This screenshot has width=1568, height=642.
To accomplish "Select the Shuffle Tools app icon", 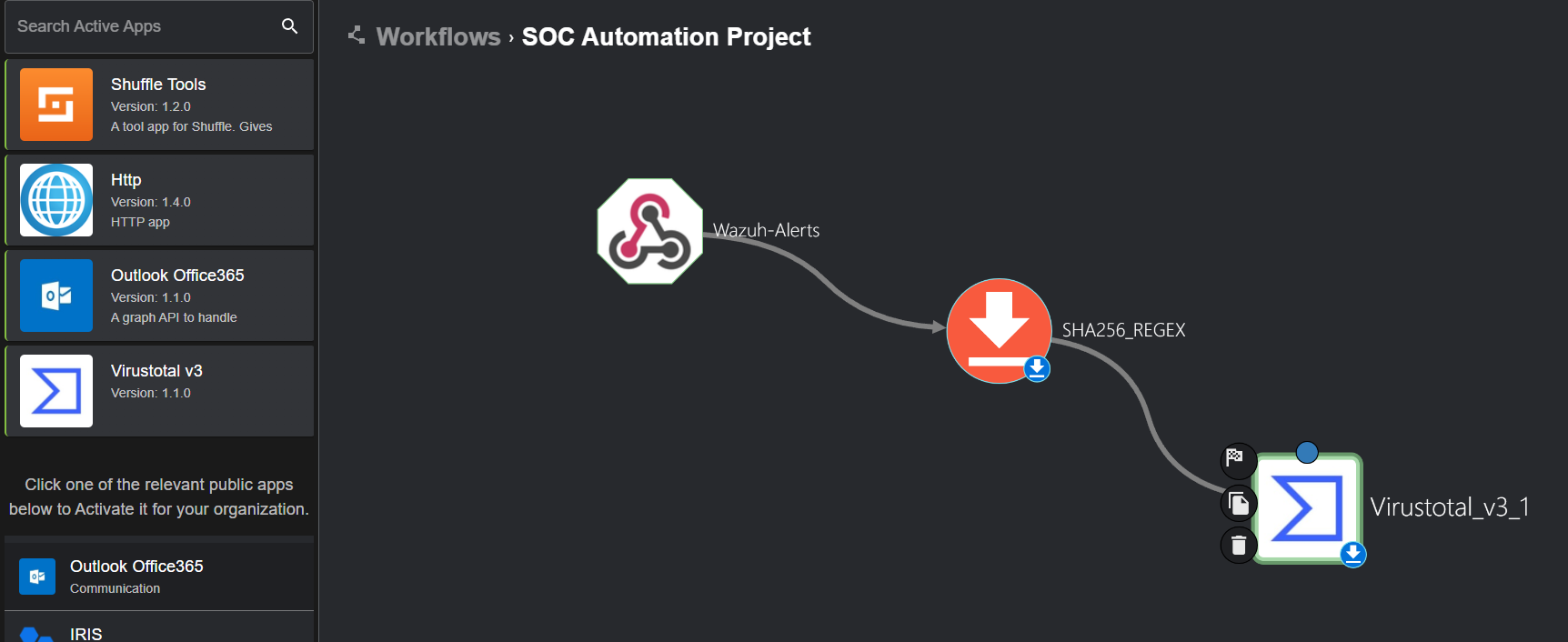I will (56, 105).
